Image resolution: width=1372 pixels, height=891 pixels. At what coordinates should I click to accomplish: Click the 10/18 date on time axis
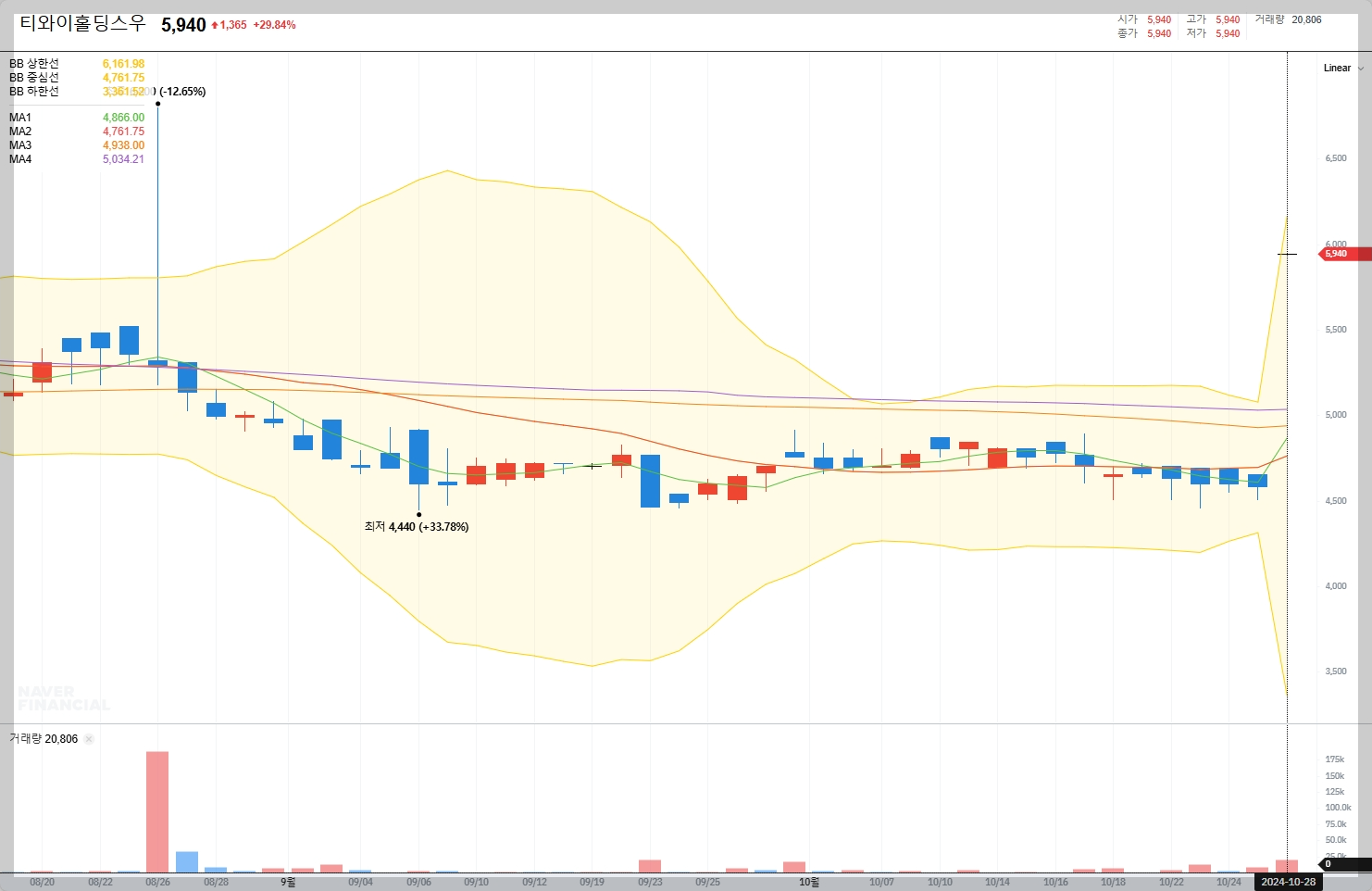click(x=1113, y=882)
